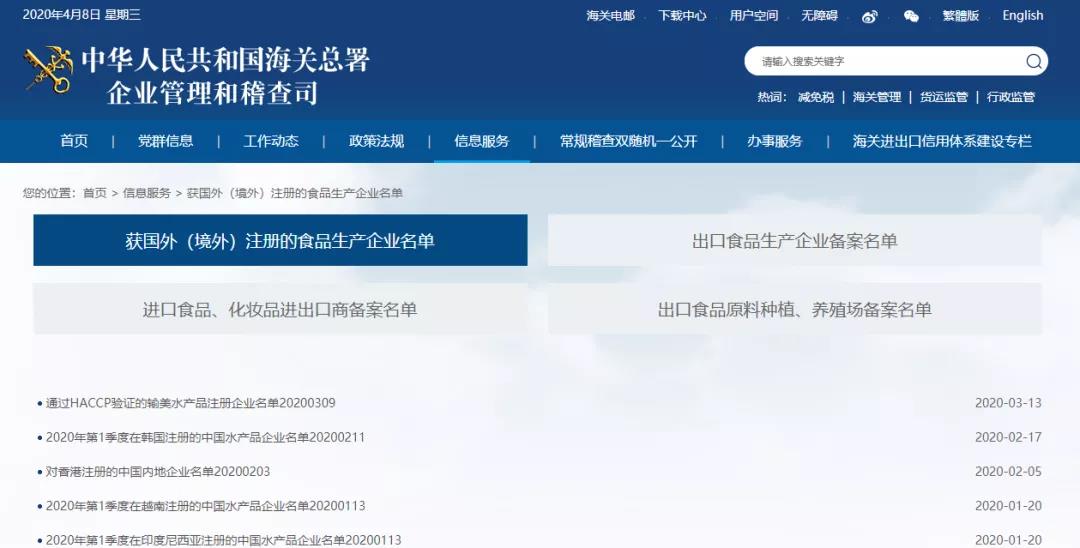
Task: Select hot word 海关管理
Action: (877, 97)
